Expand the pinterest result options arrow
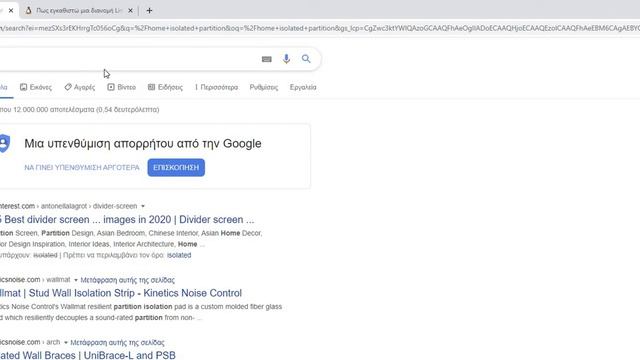This screenshot has width=640, height=360. pos(143,206)
